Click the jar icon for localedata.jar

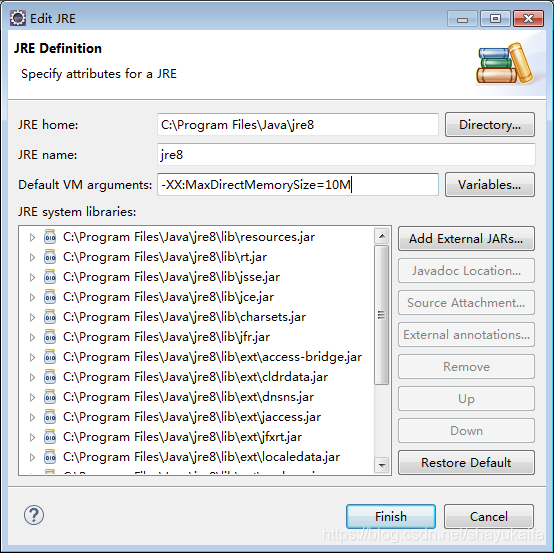[50, 457]
